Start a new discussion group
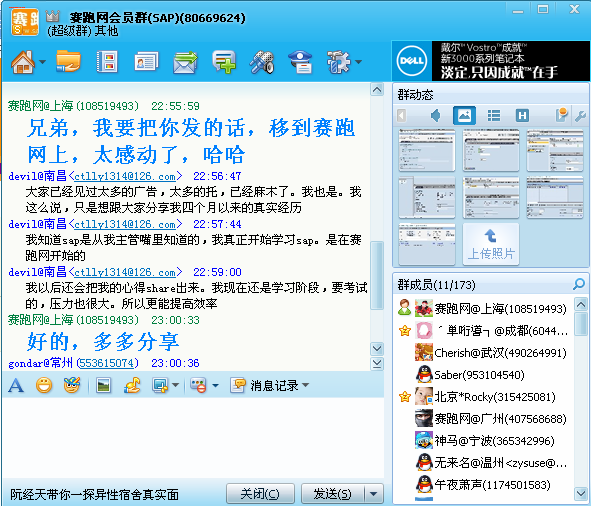This screenshot has width=591, height=506. click(x=224, y=62)
